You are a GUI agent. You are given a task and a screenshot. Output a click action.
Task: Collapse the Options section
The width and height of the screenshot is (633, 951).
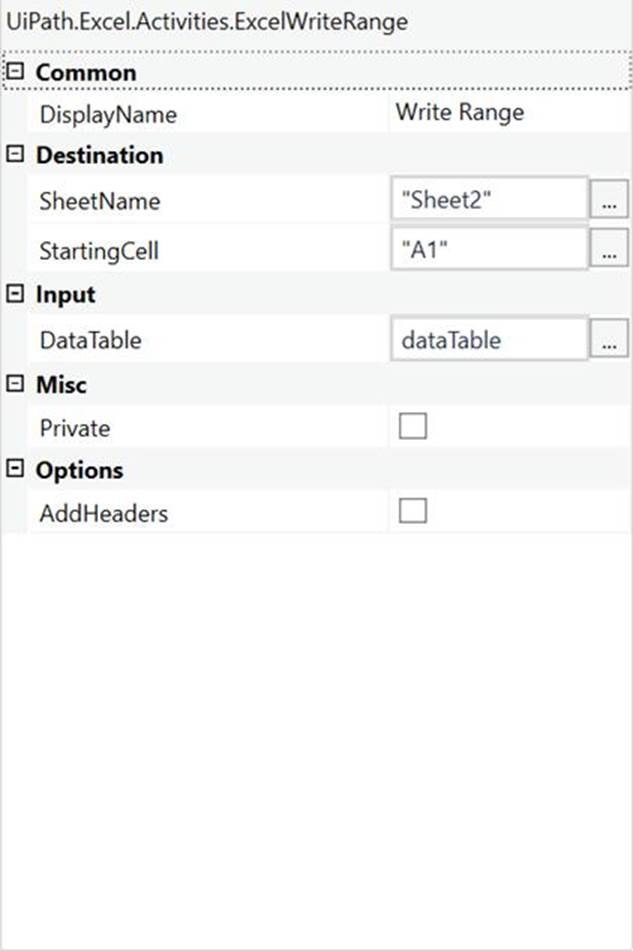[15, 471]
